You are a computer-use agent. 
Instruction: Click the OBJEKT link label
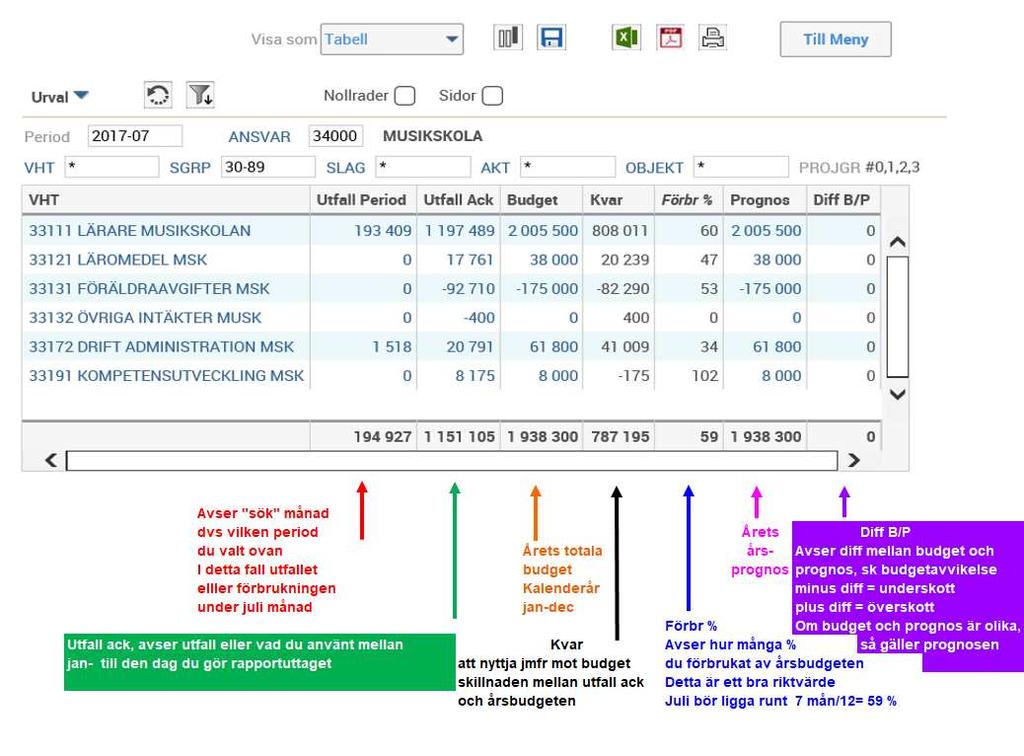tap(654, 168)
